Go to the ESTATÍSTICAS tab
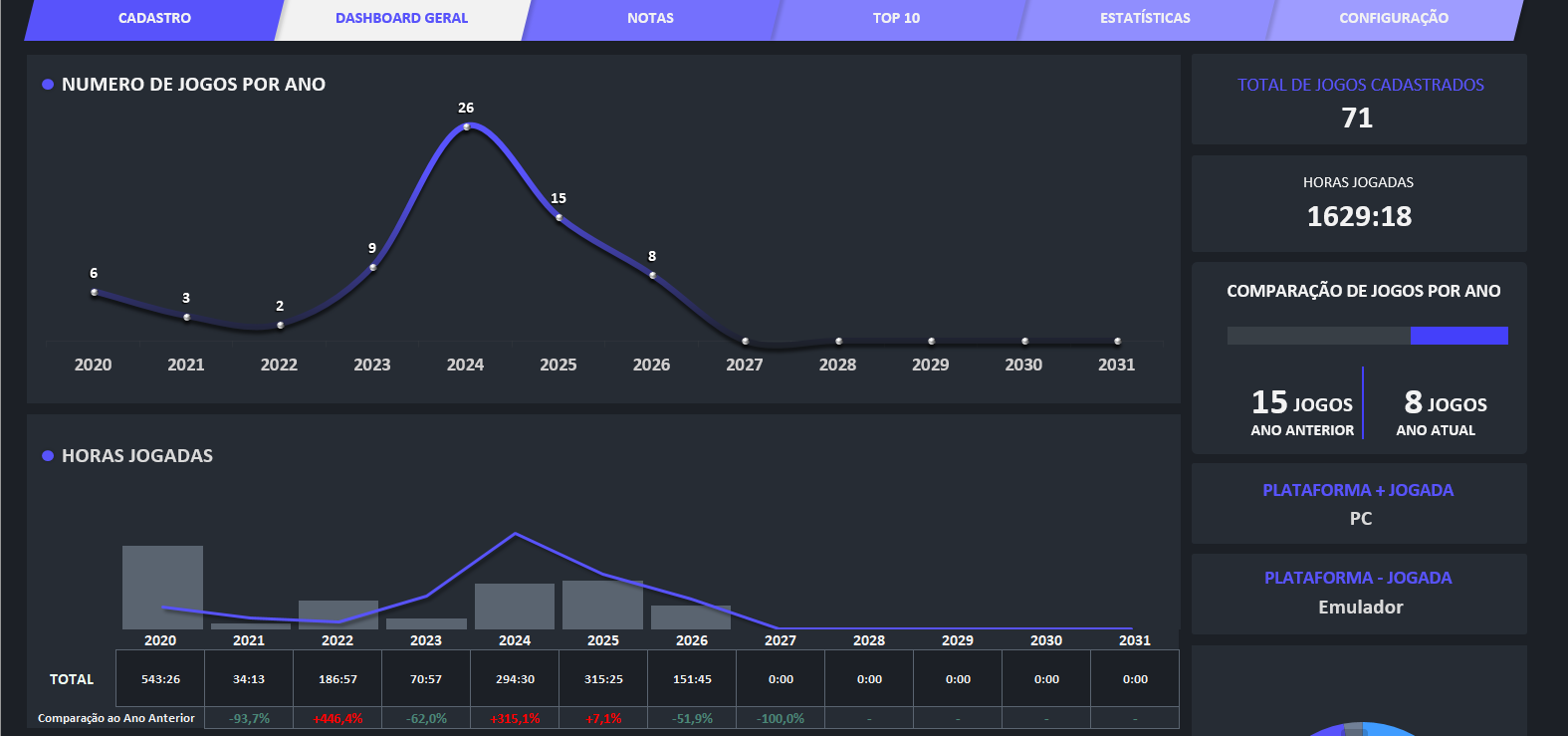This screenshot has width=1568, height=736. (1145, 19)
